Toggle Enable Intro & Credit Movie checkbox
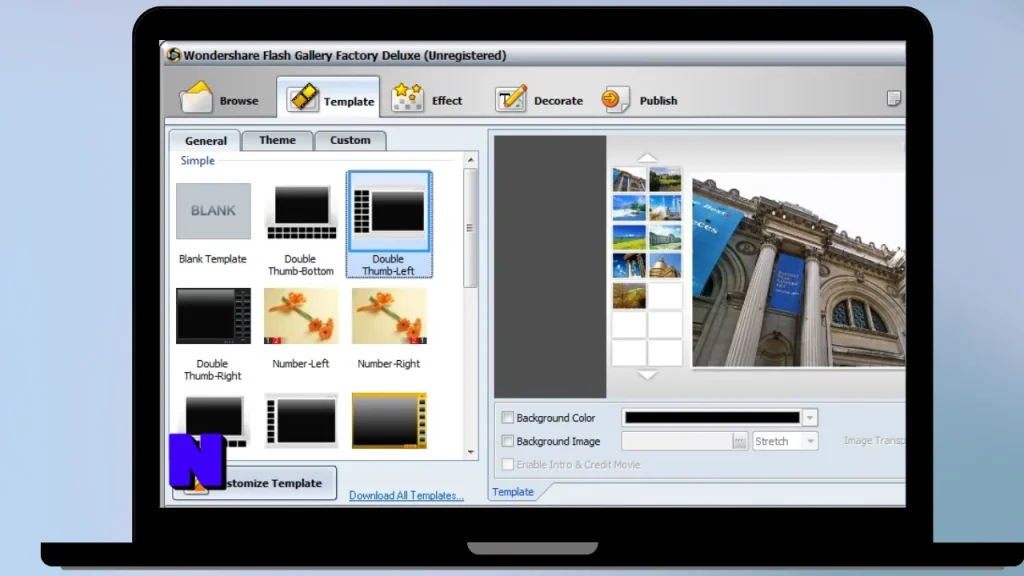This screenshot has width=1024, height=576. (507, 464)
